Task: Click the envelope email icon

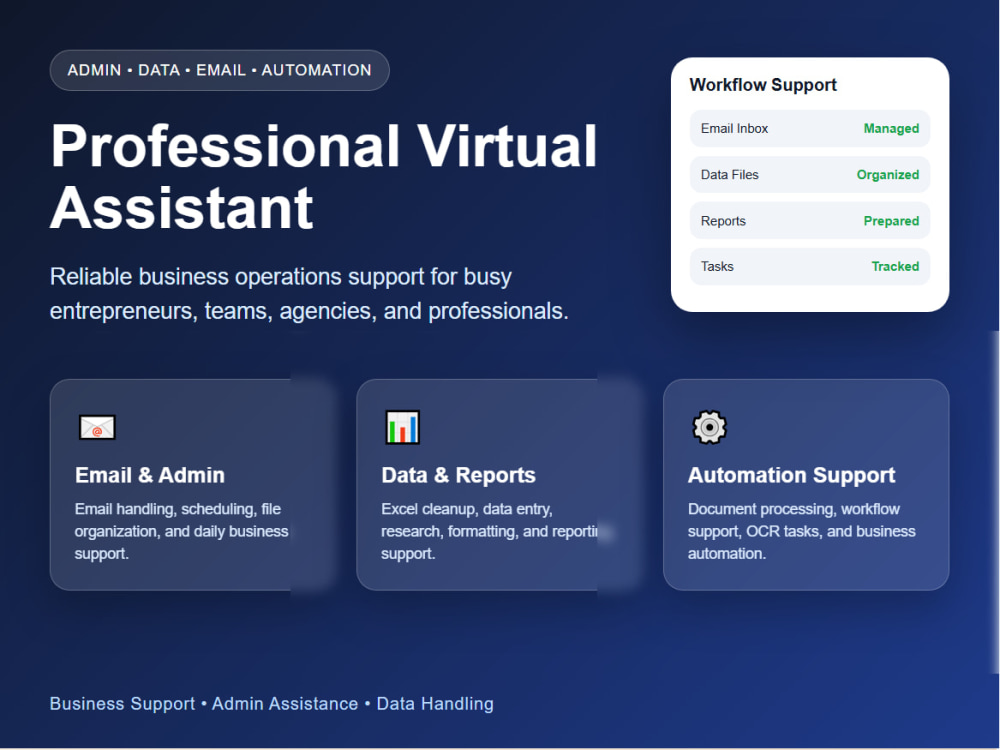Action: 97,427
